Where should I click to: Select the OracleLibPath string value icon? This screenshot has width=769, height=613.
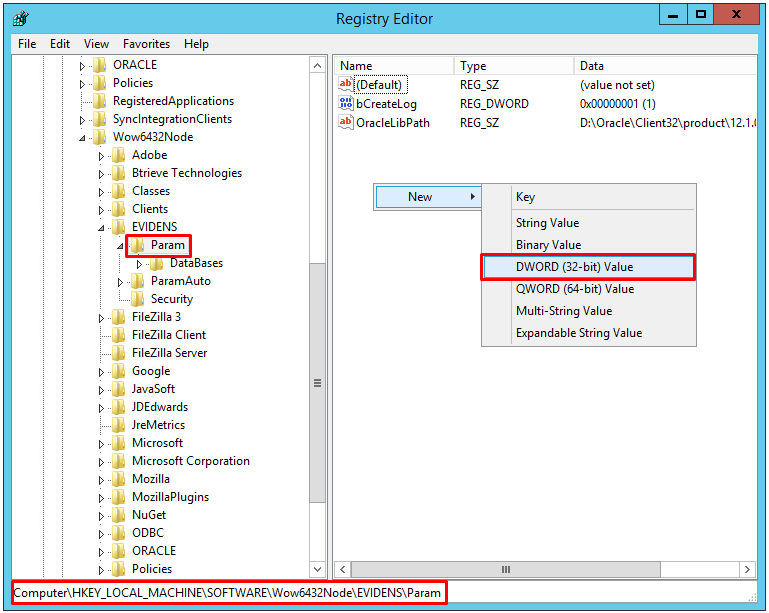(x=347, y=123)
